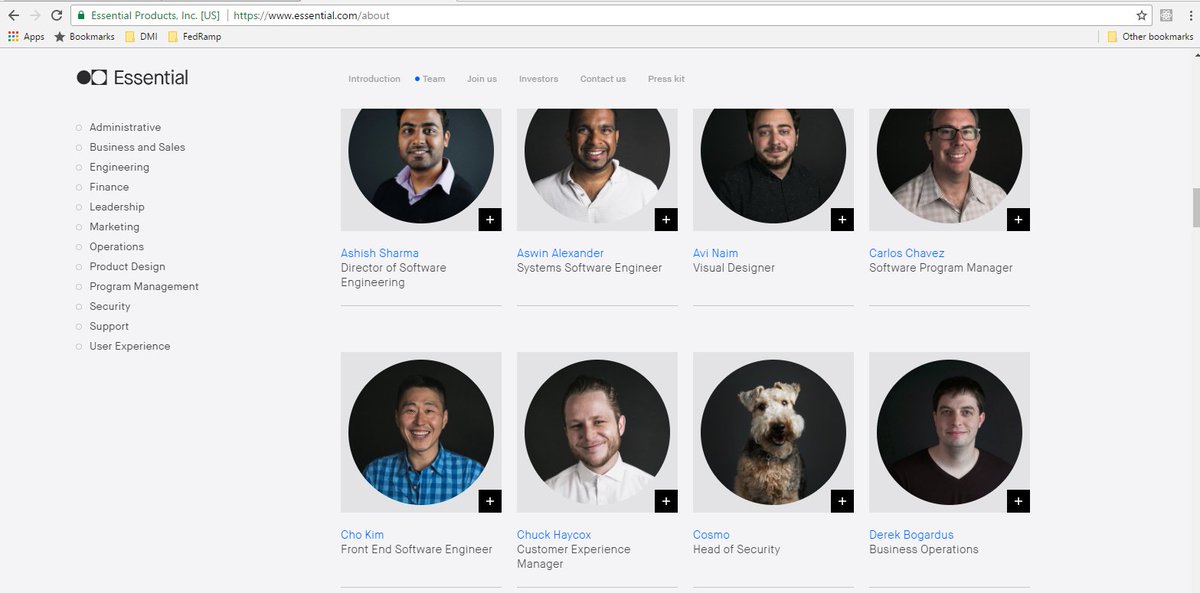Bookmark this page with the star icon

click(x=1142, y=16)
